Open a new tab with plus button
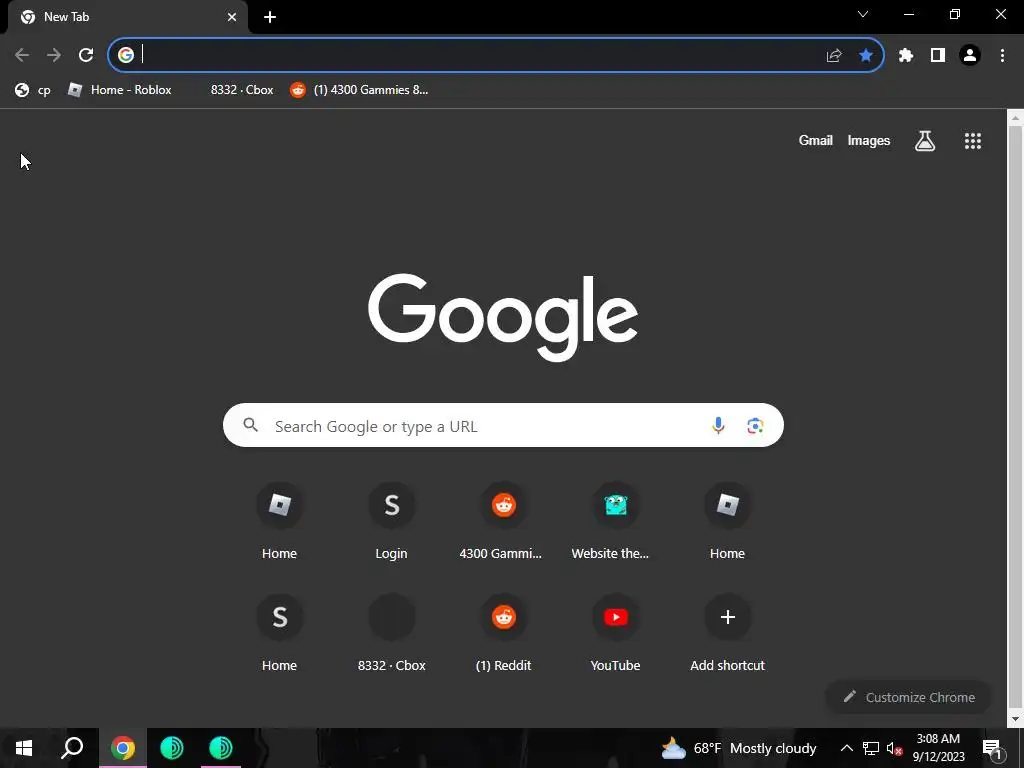This screenshot has width=1024, height=768. pyautogui.click(x=270, y=17)
